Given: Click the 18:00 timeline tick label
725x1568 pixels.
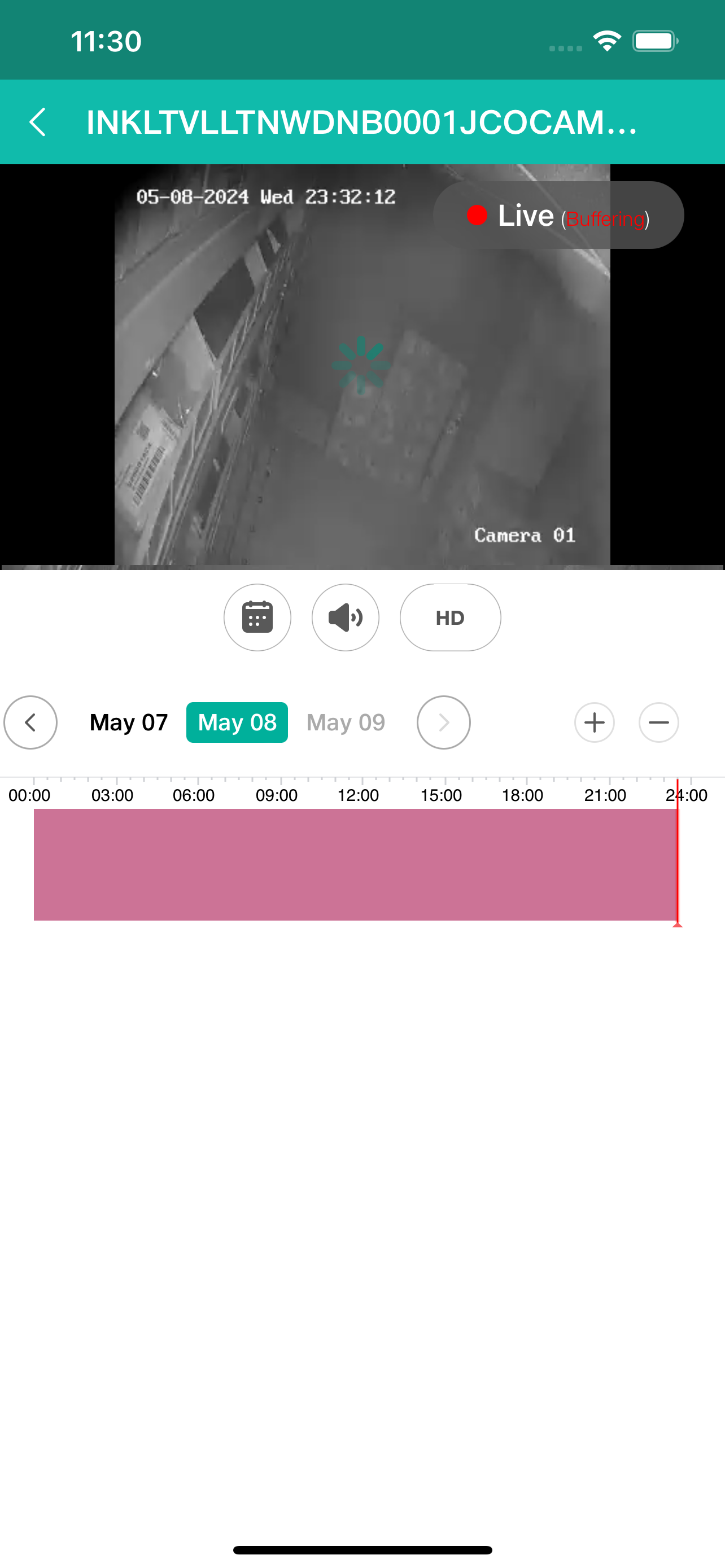Looking at the screenshot, I should pos(522,795).
